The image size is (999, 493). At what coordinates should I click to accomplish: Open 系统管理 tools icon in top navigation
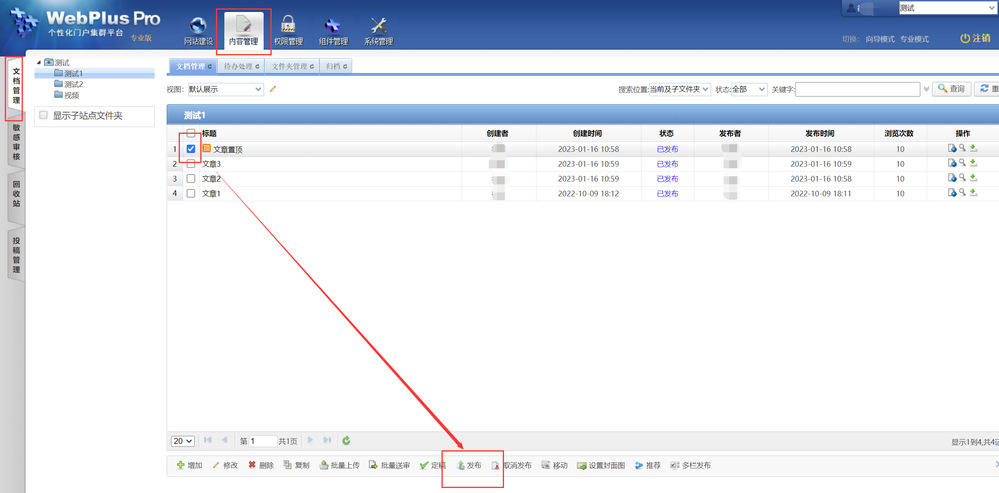coord(378,28)
